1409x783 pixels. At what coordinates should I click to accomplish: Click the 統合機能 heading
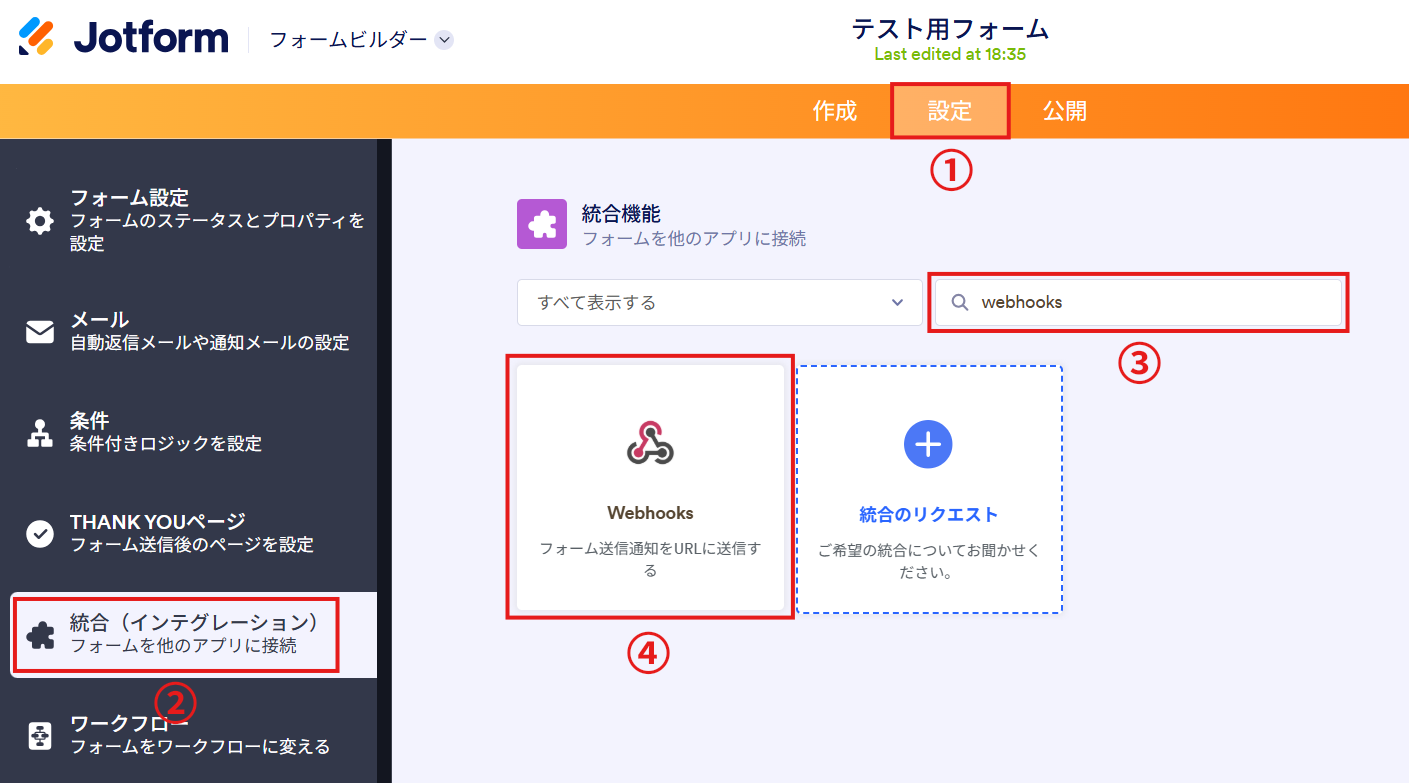[x=621, y=213]
